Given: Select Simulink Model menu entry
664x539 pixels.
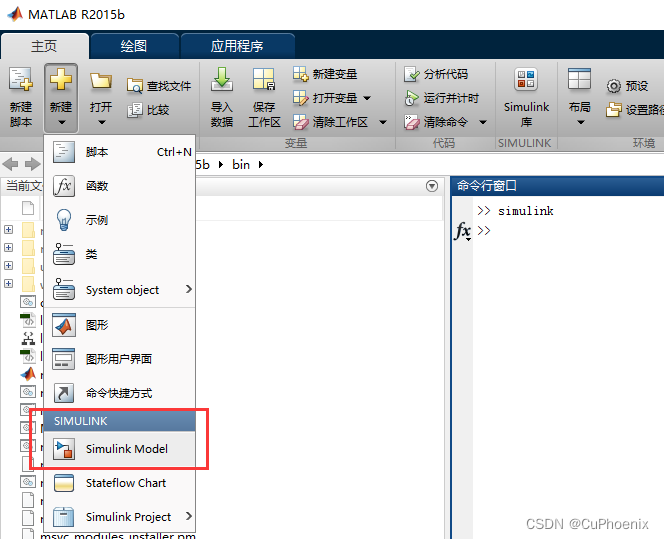Looking at the screenshot, I should click(x=120, y=449).
